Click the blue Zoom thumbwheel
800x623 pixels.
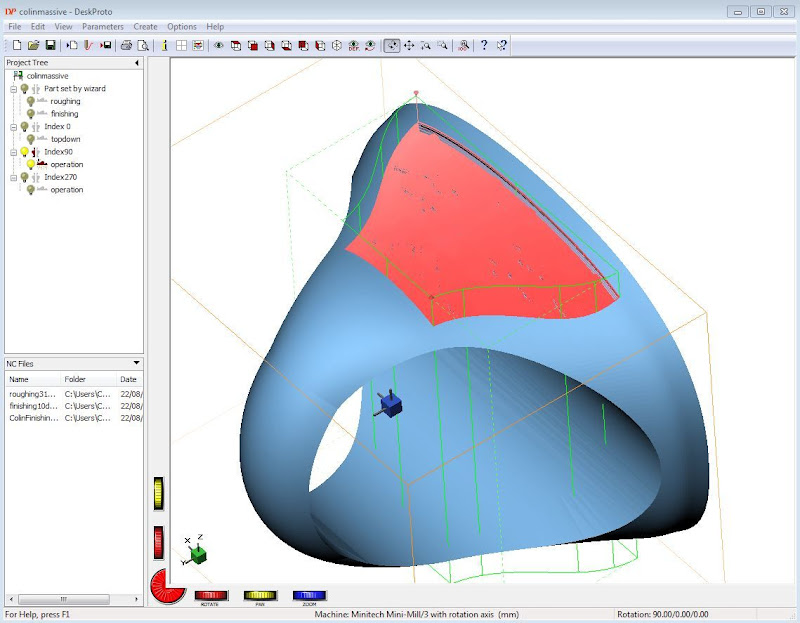pyautogui.click(x=309, y=595)
